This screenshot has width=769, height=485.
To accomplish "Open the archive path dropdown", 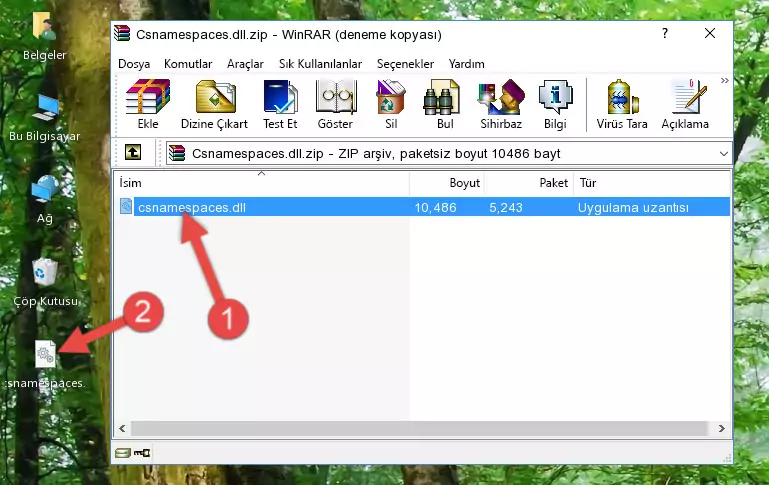I will pyautogui.click(x=723, y=153).
